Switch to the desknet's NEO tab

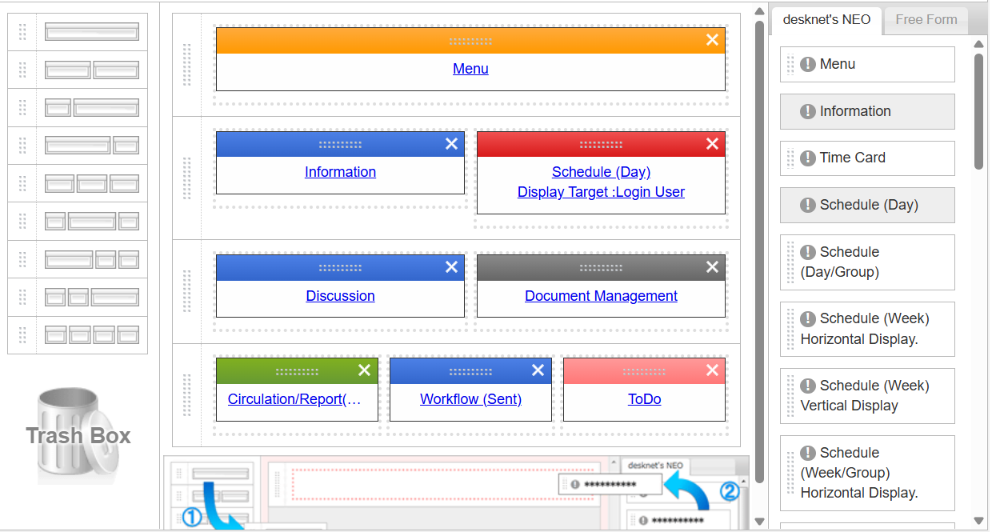[x=826, y=20]
